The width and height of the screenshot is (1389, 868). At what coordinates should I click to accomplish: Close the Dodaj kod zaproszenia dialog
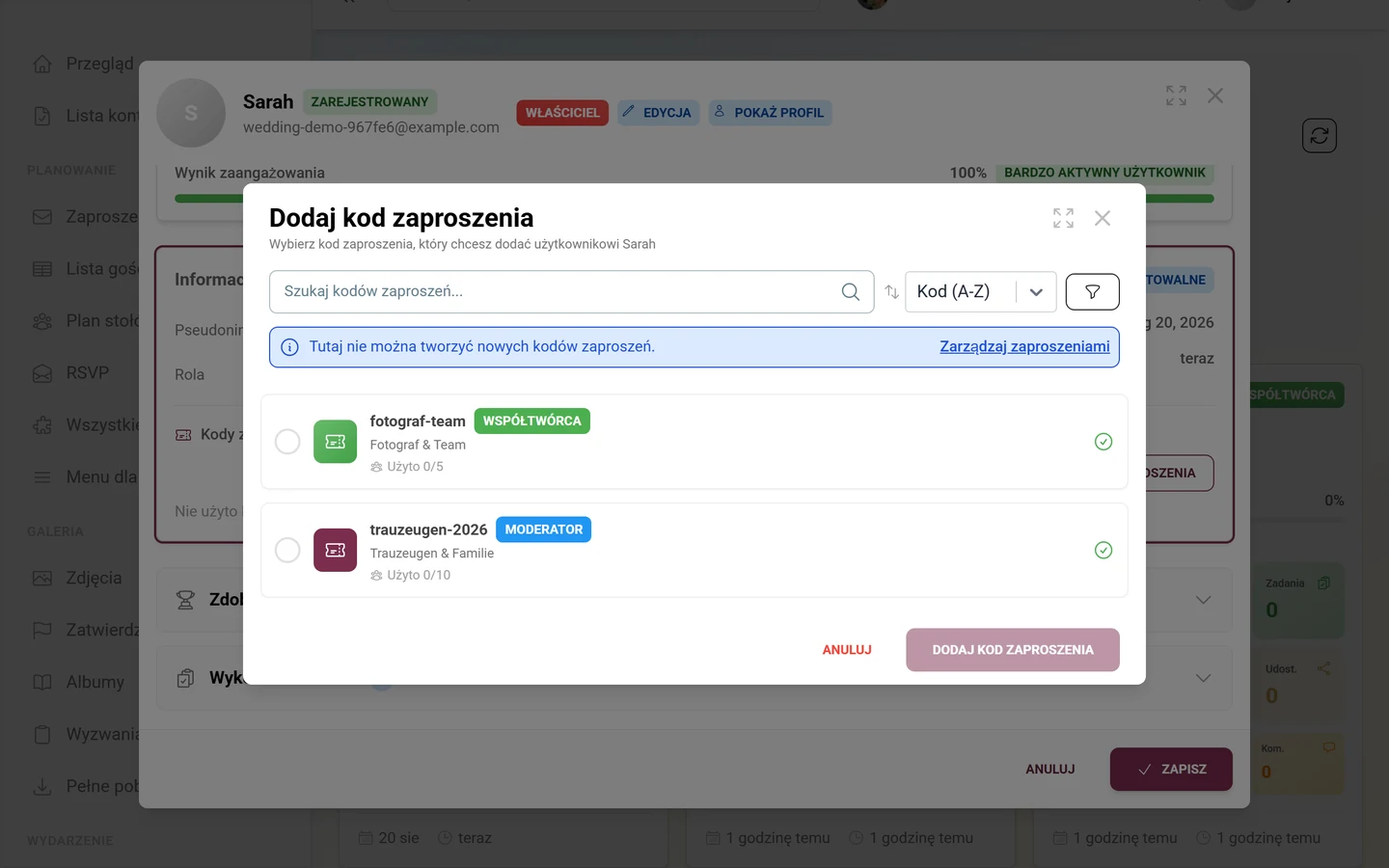[x=1103, y=218]
